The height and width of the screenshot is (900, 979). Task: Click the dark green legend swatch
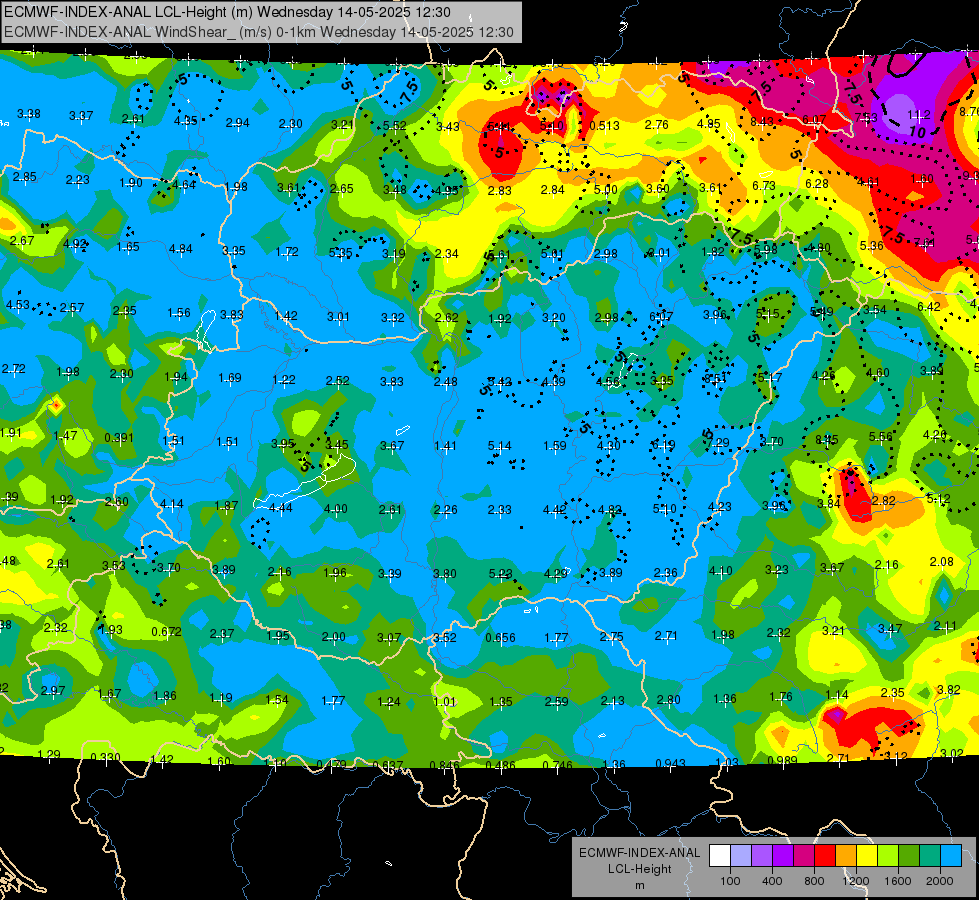point(908,856)
